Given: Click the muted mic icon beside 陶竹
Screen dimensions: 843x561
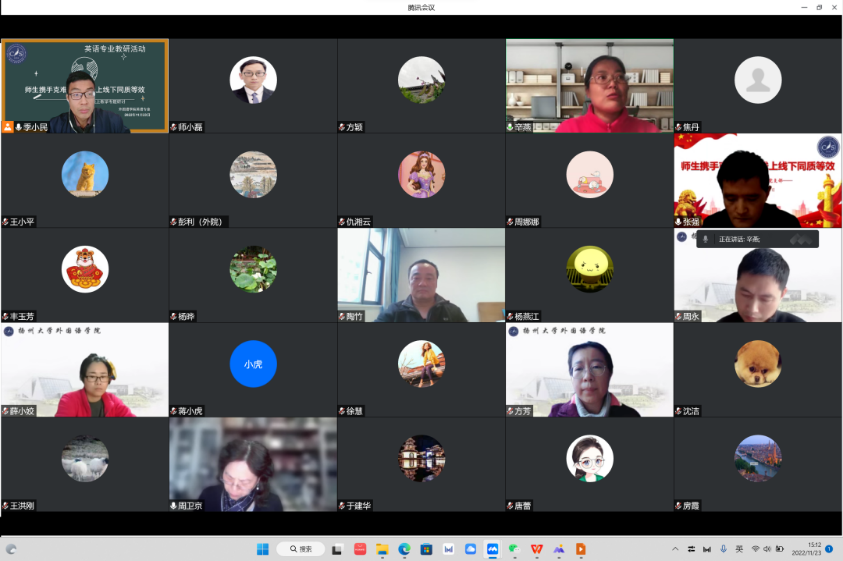Looking at the screenshot, I should 342,317.
